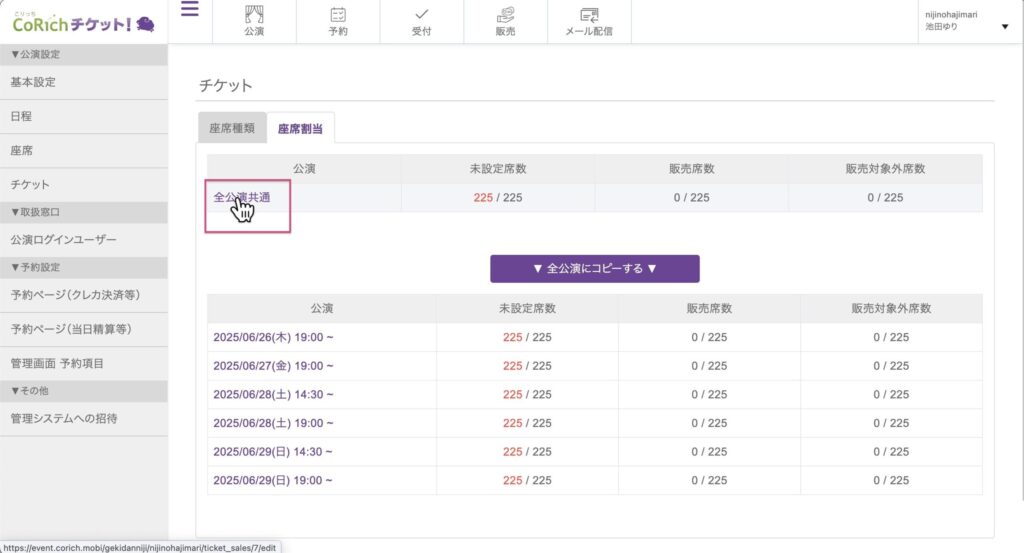Image resolution: width=1024 pixels, height=553 pixels.
Task: Click the CoRich チケット logo
Action: coord(83,22)
